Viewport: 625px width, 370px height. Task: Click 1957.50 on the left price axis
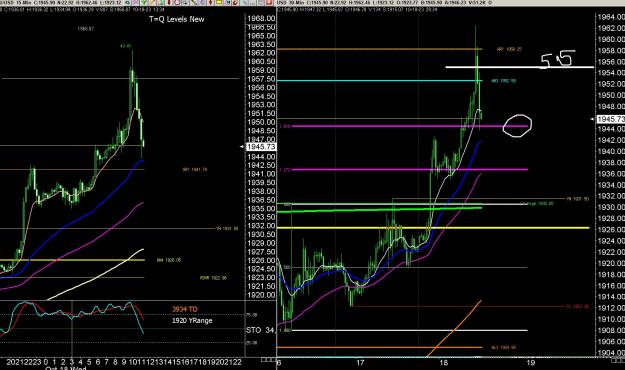click(x=261, y=79)
